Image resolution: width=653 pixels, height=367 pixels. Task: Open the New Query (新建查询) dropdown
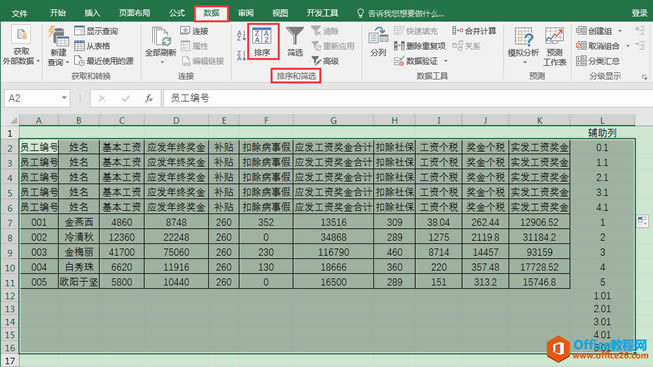pyautogui.click(x=58, y=46)
